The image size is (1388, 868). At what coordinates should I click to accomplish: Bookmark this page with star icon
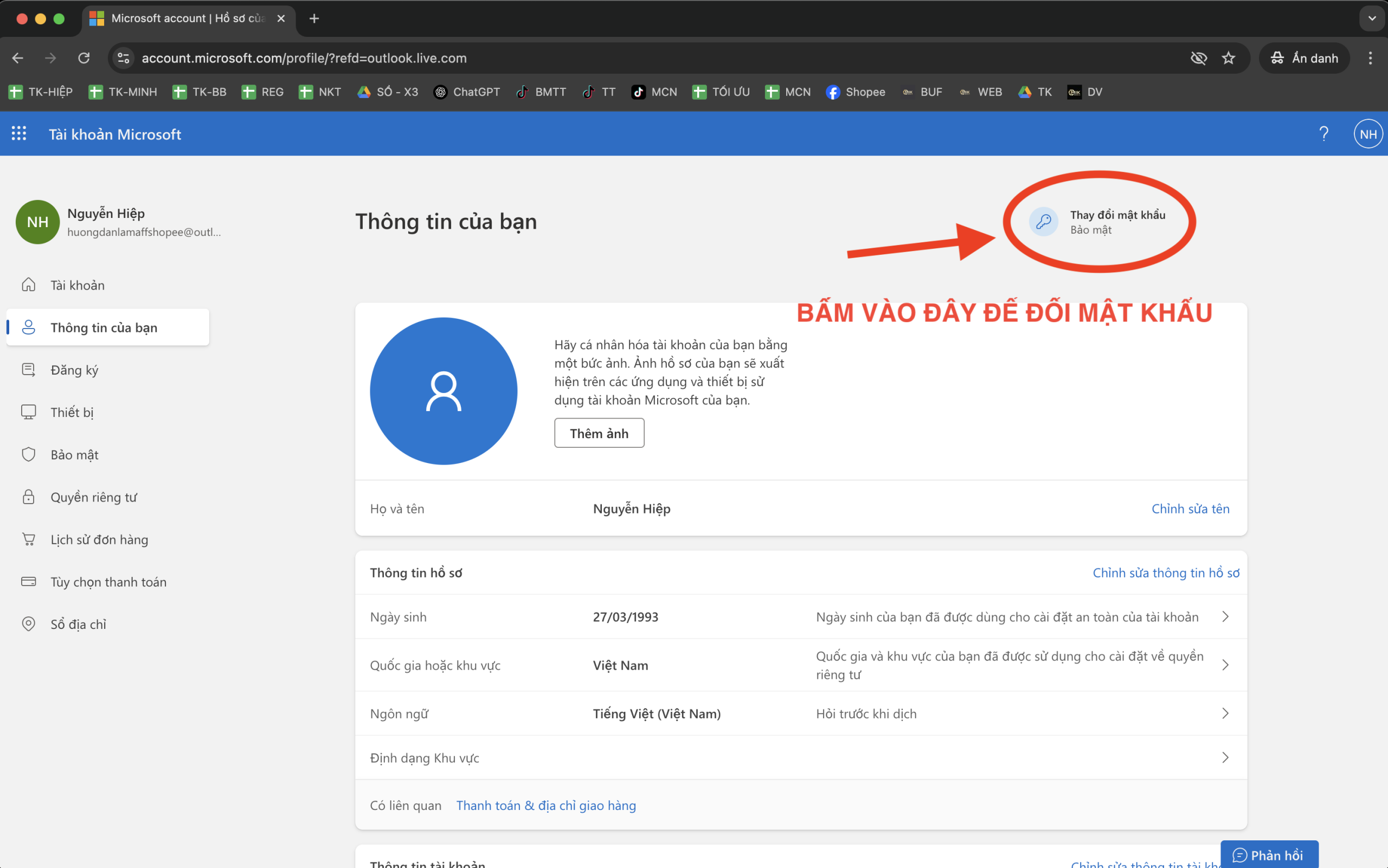(1228, 58)
